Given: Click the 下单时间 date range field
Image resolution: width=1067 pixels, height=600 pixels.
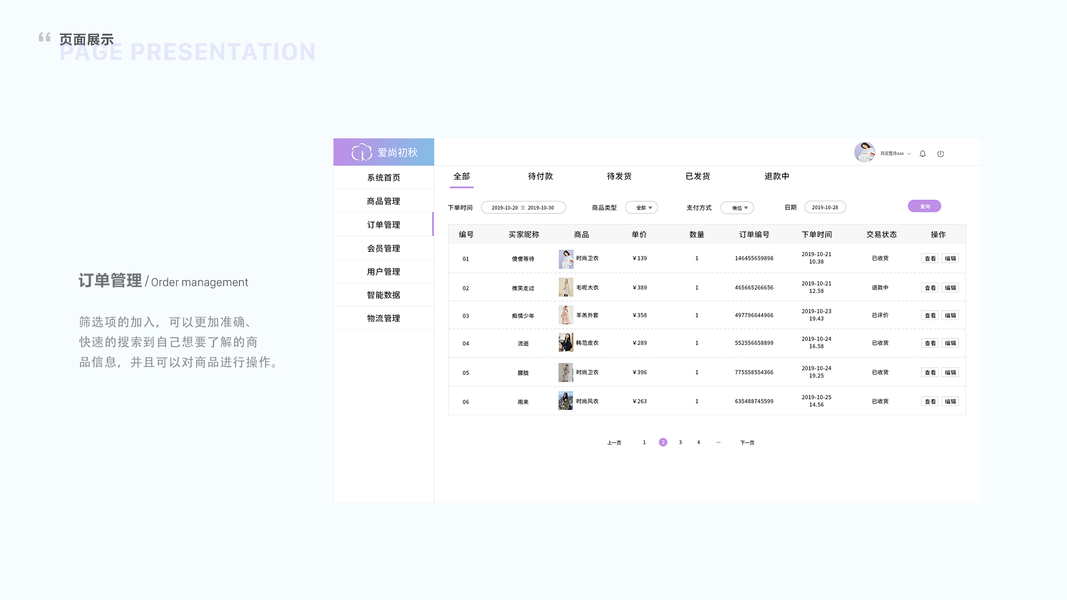Looking at the screenshot, I should click(523, 207).
